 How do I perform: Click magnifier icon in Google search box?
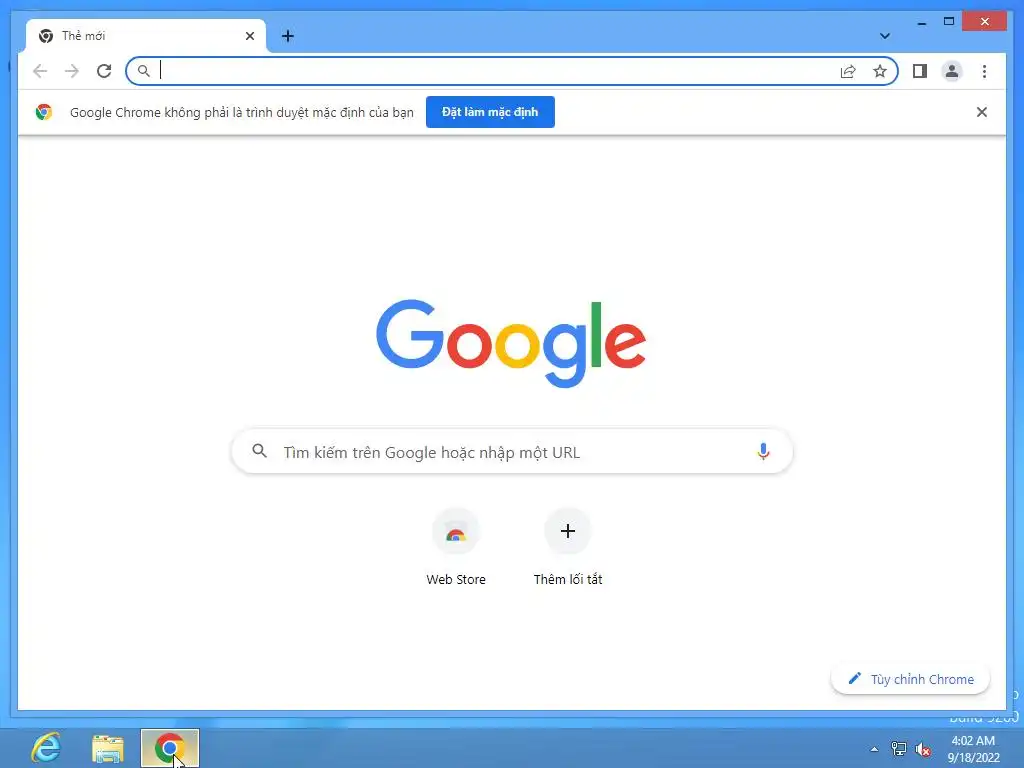click(260, 451)
